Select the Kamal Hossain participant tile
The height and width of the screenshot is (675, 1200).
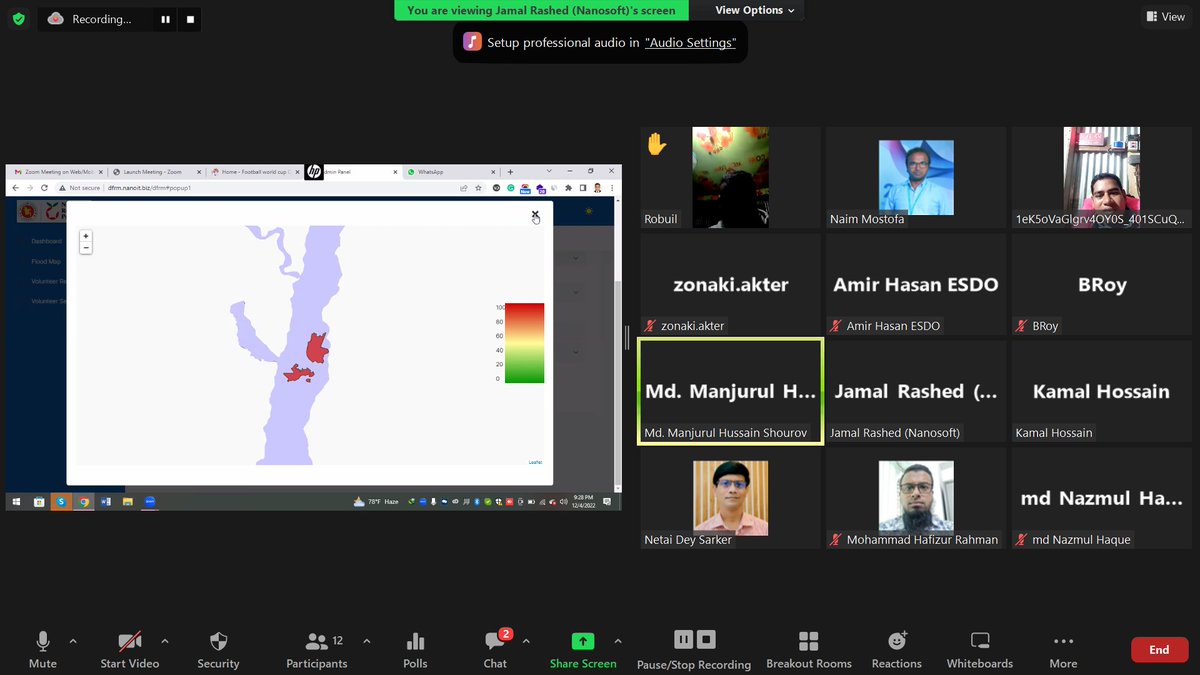pyautogui.click(x=1101, y=391)
